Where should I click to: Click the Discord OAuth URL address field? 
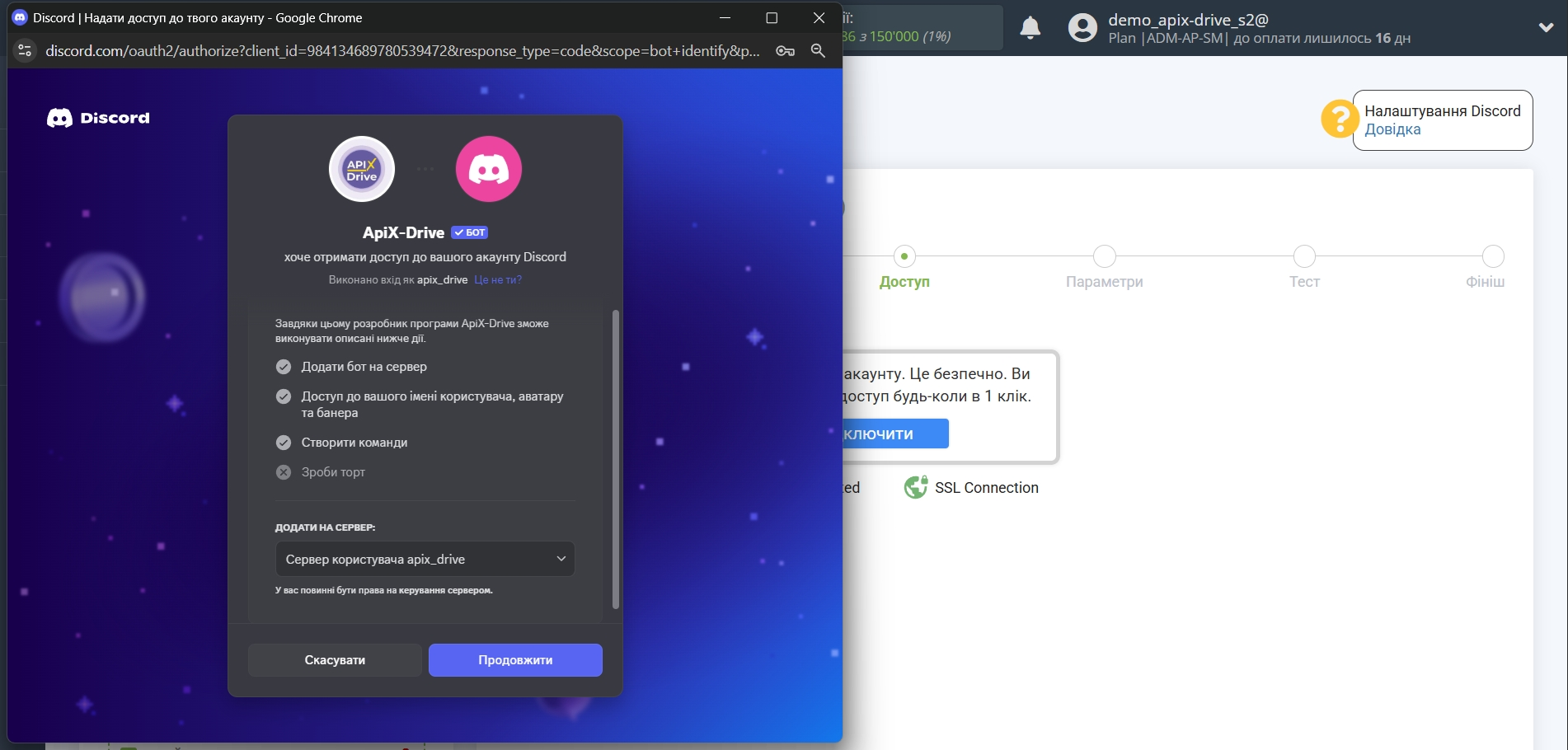click(402, 50)
